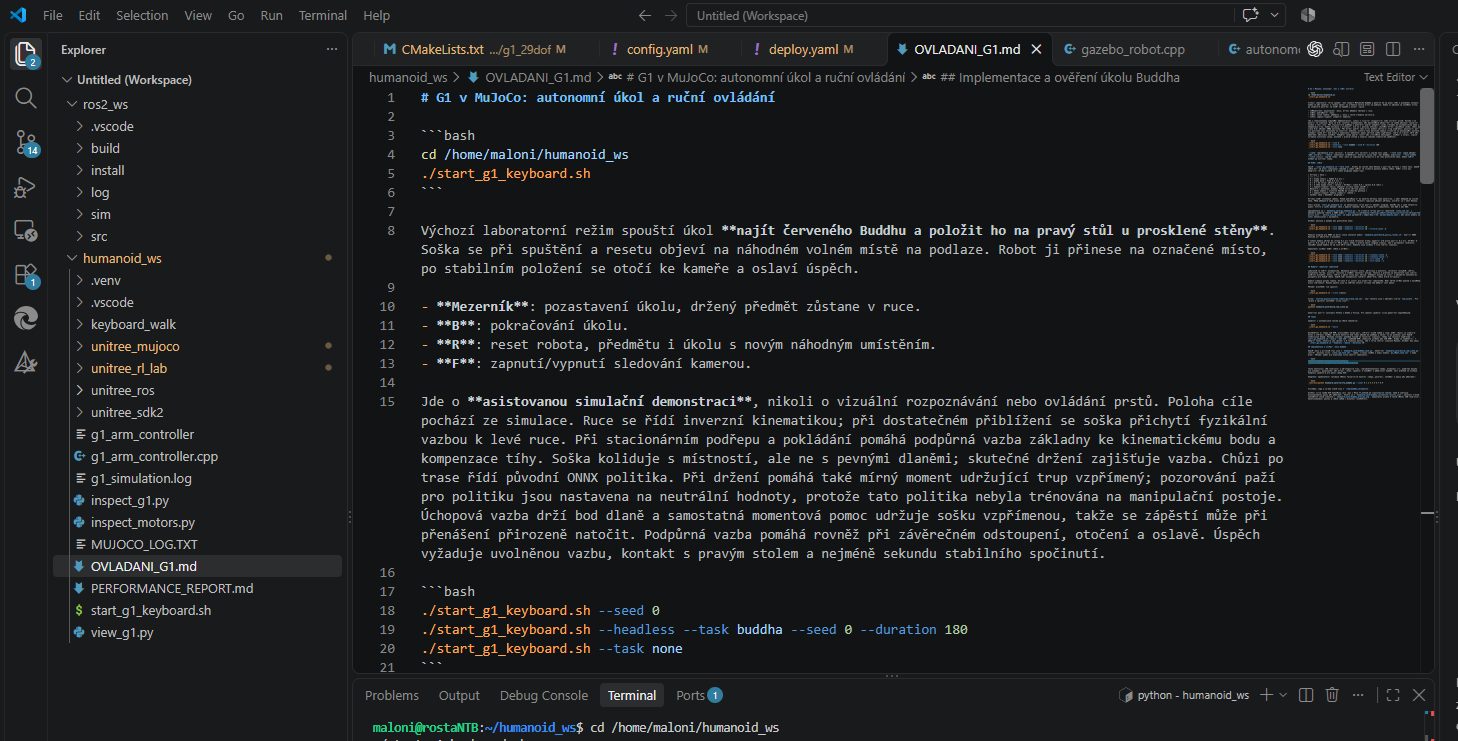Open the Microsoft Edge tools icon in activity bar
Screen dimensions: 1458x741
point(26,319)
